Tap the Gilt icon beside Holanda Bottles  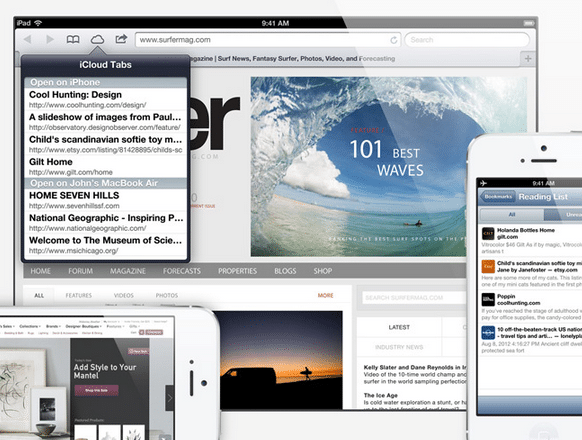[488, 234]
